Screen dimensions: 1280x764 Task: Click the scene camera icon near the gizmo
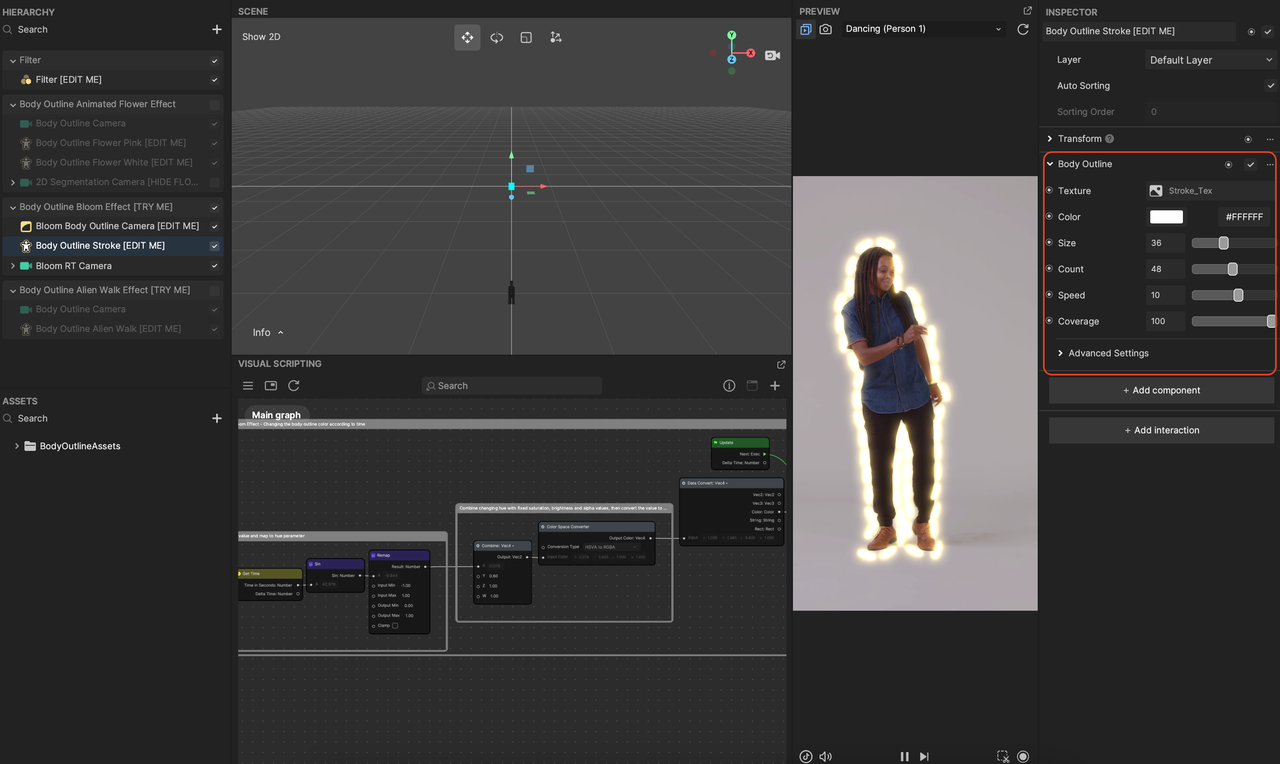click(771, 55)
